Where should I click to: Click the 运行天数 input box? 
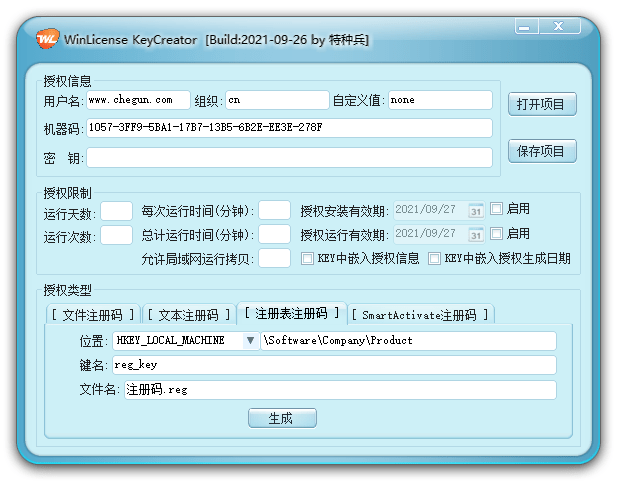[116, 211]
